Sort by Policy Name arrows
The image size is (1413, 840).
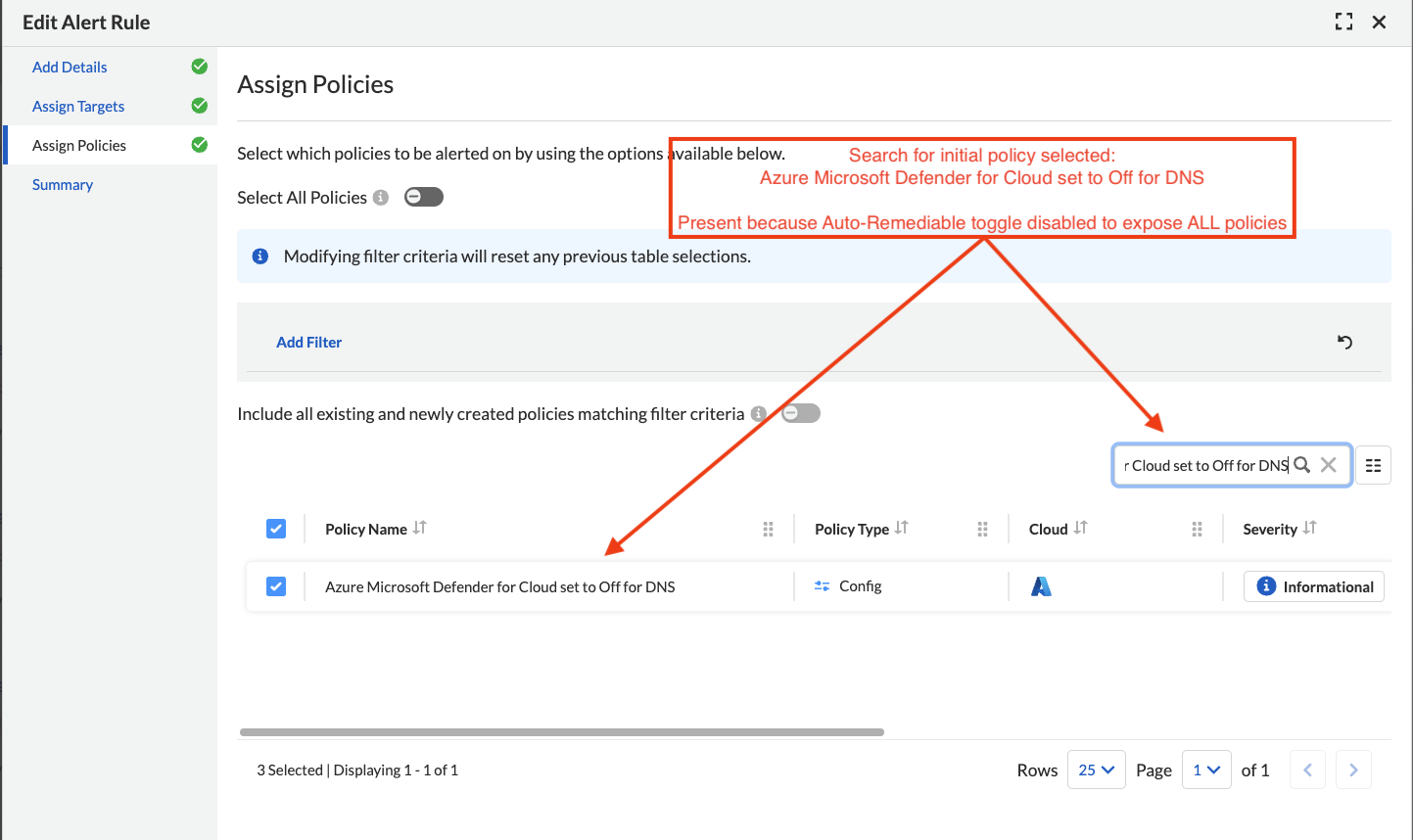420,528
